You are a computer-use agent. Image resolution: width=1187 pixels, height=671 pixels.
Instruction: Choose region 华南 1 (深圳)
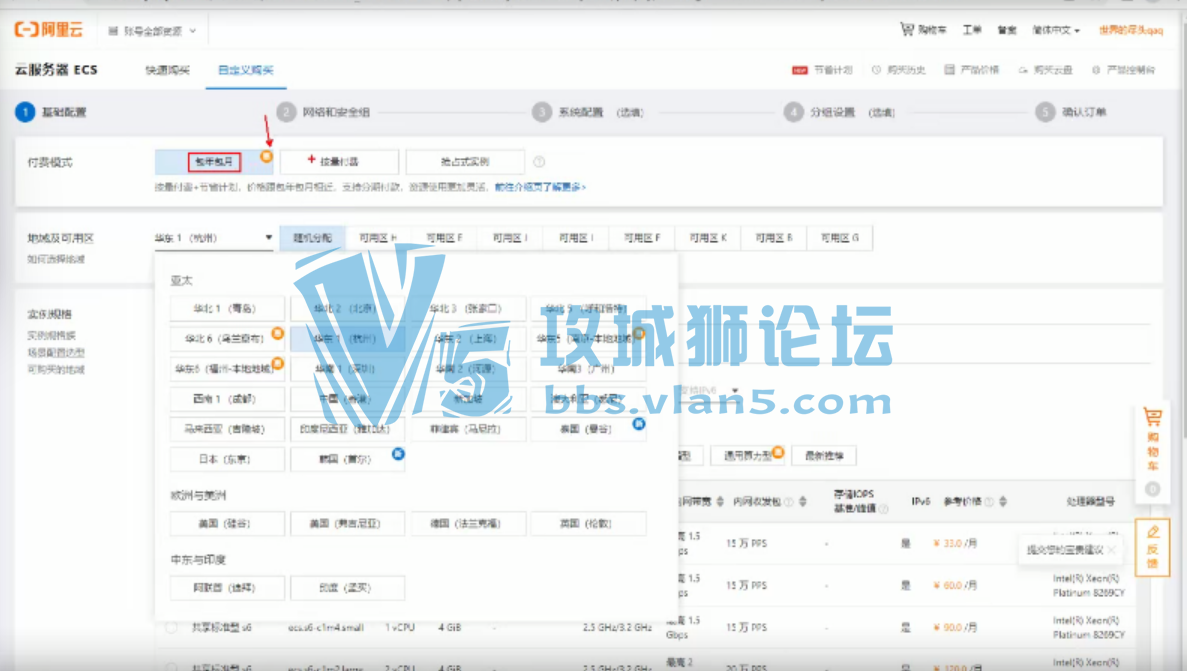pyautogui.click(x=347, y=369)
